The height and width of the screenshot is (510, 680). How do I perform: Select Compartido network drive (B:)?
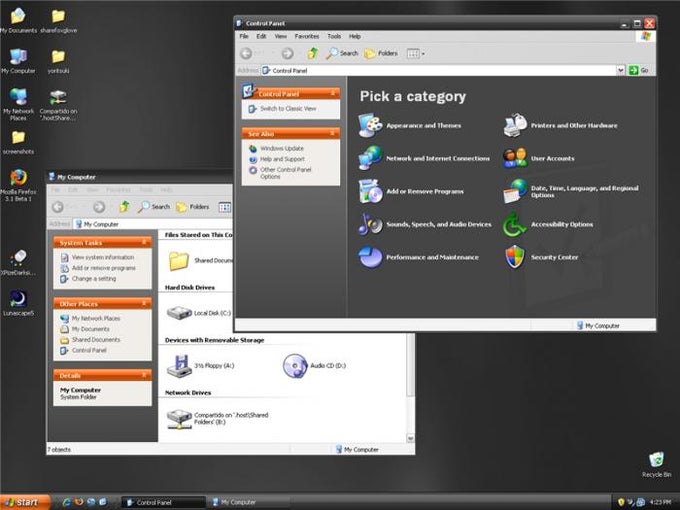pos(179,418)
